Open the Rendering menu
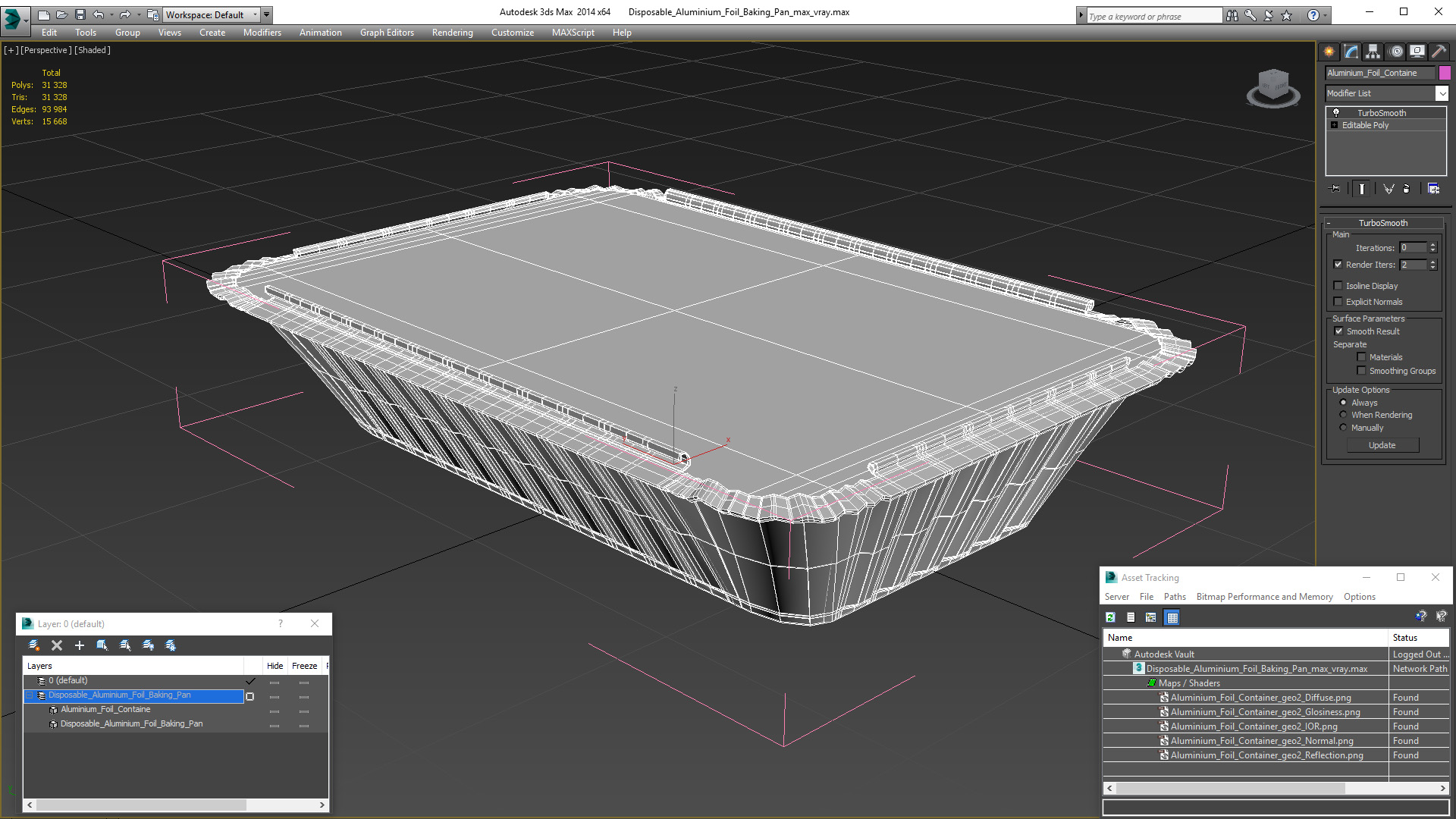The height and width of the screenshot is (819, 1456). click(x=452, y=33)
